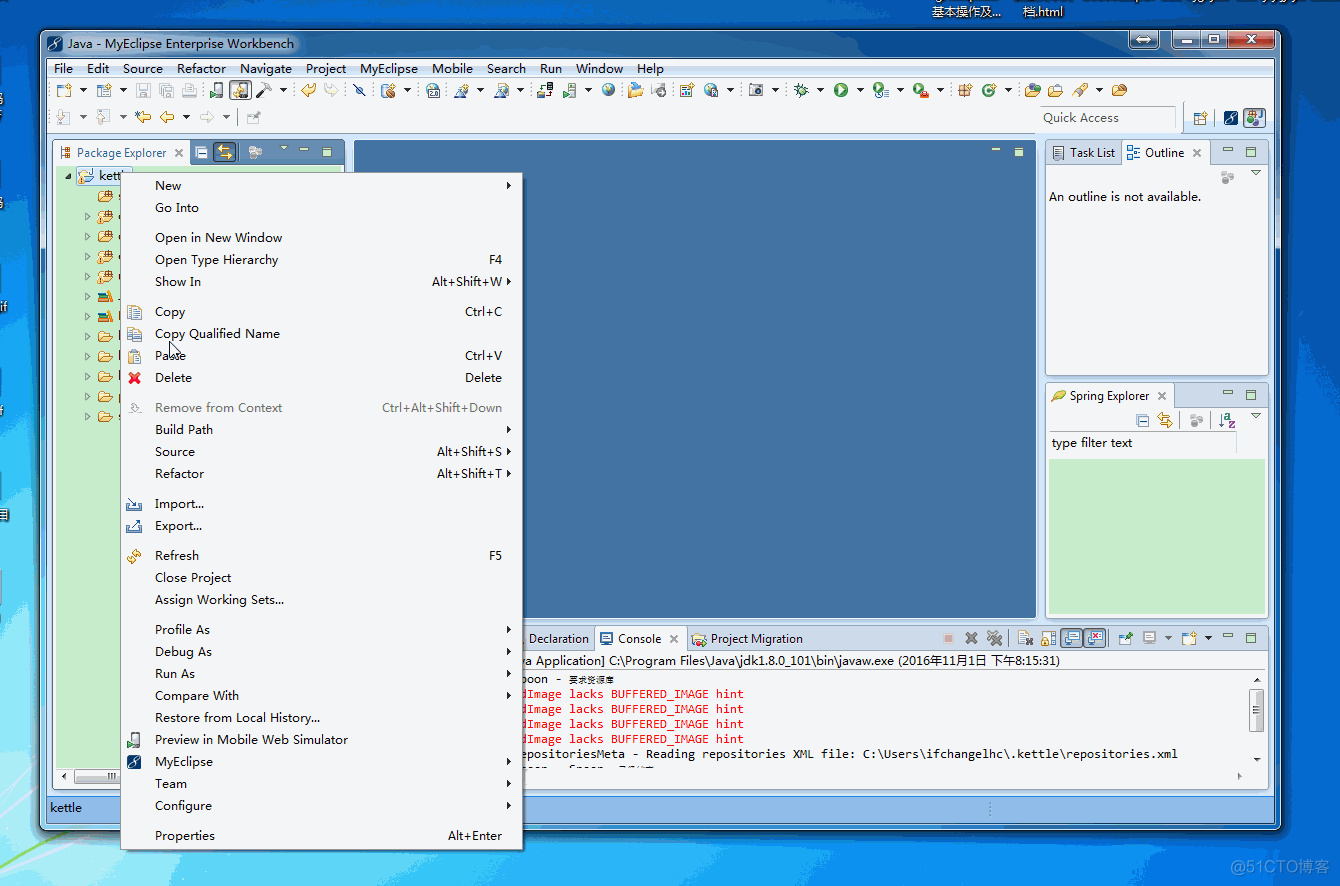Viewport: 1340px width, 886px height.
Task: Click the red Delete X icon in context menu
Action: pyautogui.click(x=135, y=378)
